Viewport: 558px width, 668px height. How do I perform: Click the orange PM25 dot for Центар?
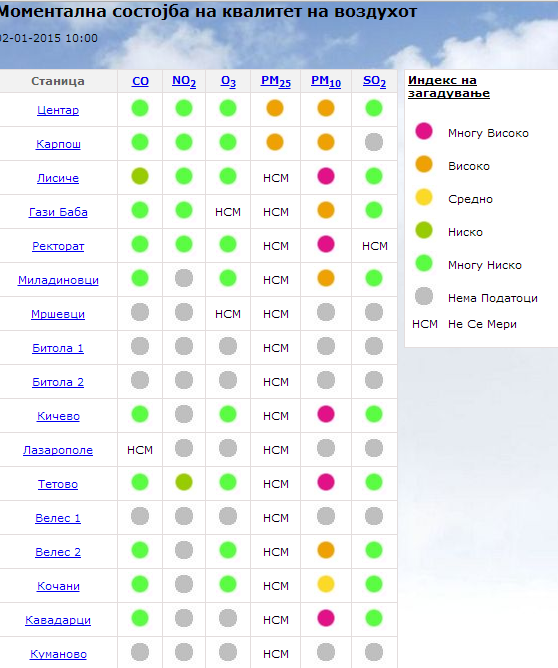click(x=275, y=108)
